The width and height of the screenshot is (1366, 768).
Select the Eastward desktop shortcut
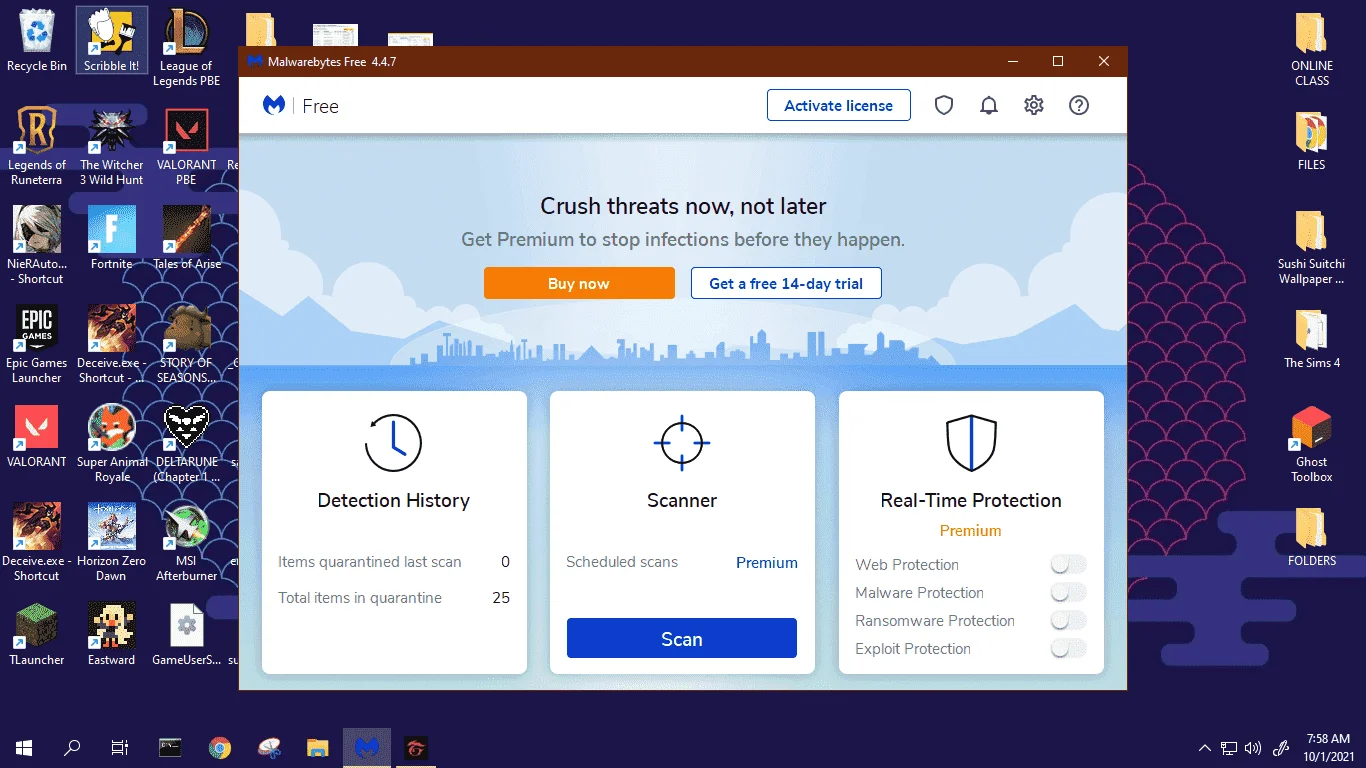click(111, 635)
